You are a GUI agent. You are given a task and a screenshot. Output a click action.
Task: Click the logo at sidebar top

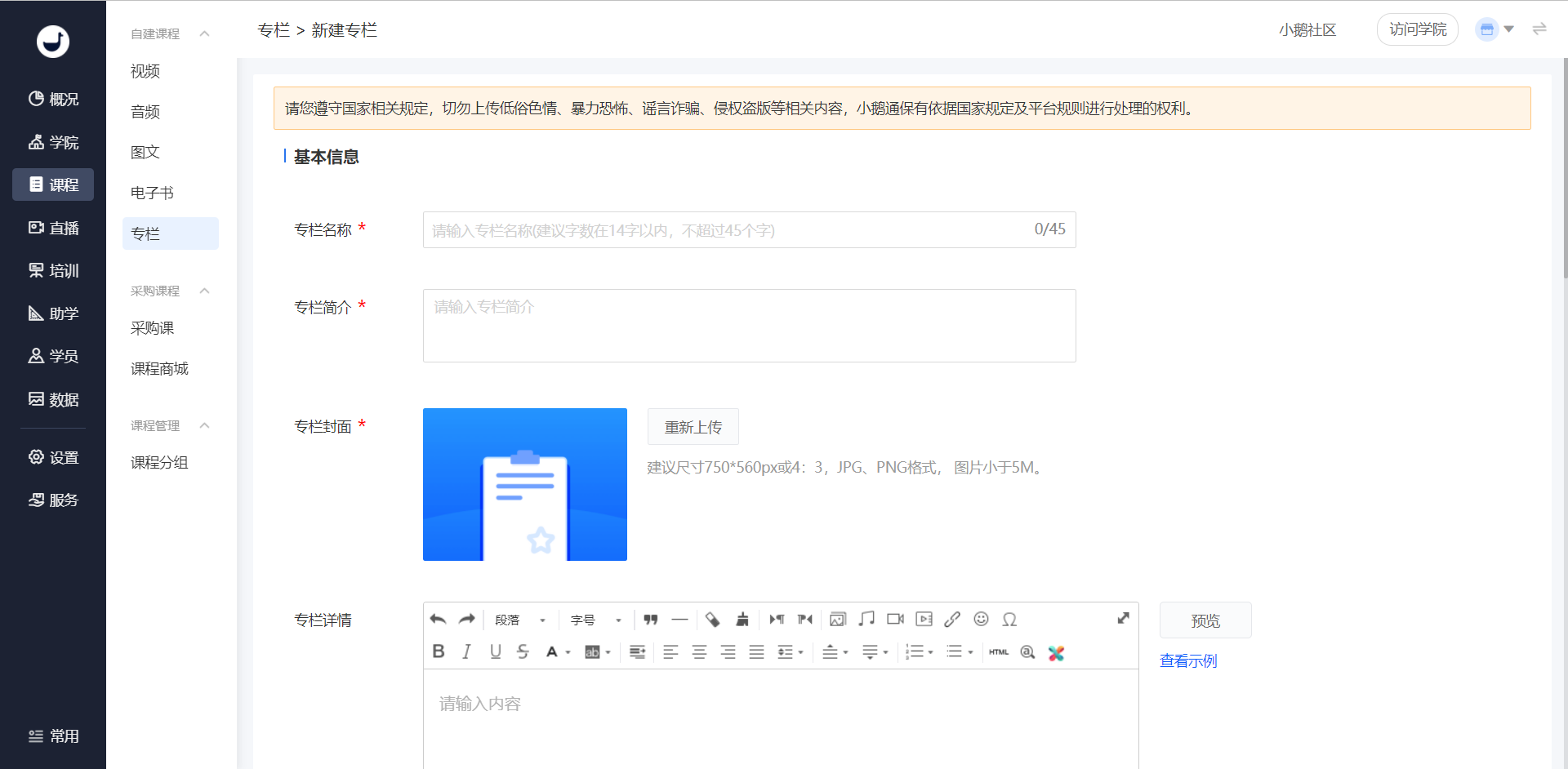[x=53, y=41]
